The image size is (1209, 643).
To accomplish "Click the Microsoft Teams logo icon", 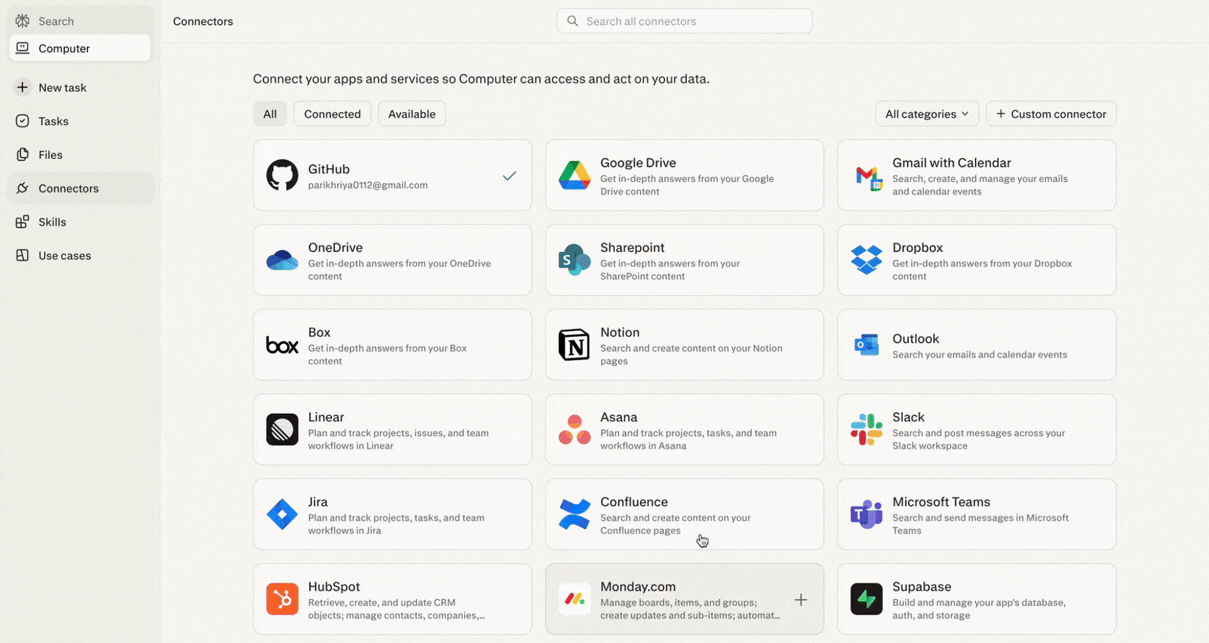I will pyautogui.click(x=866, y=514).
